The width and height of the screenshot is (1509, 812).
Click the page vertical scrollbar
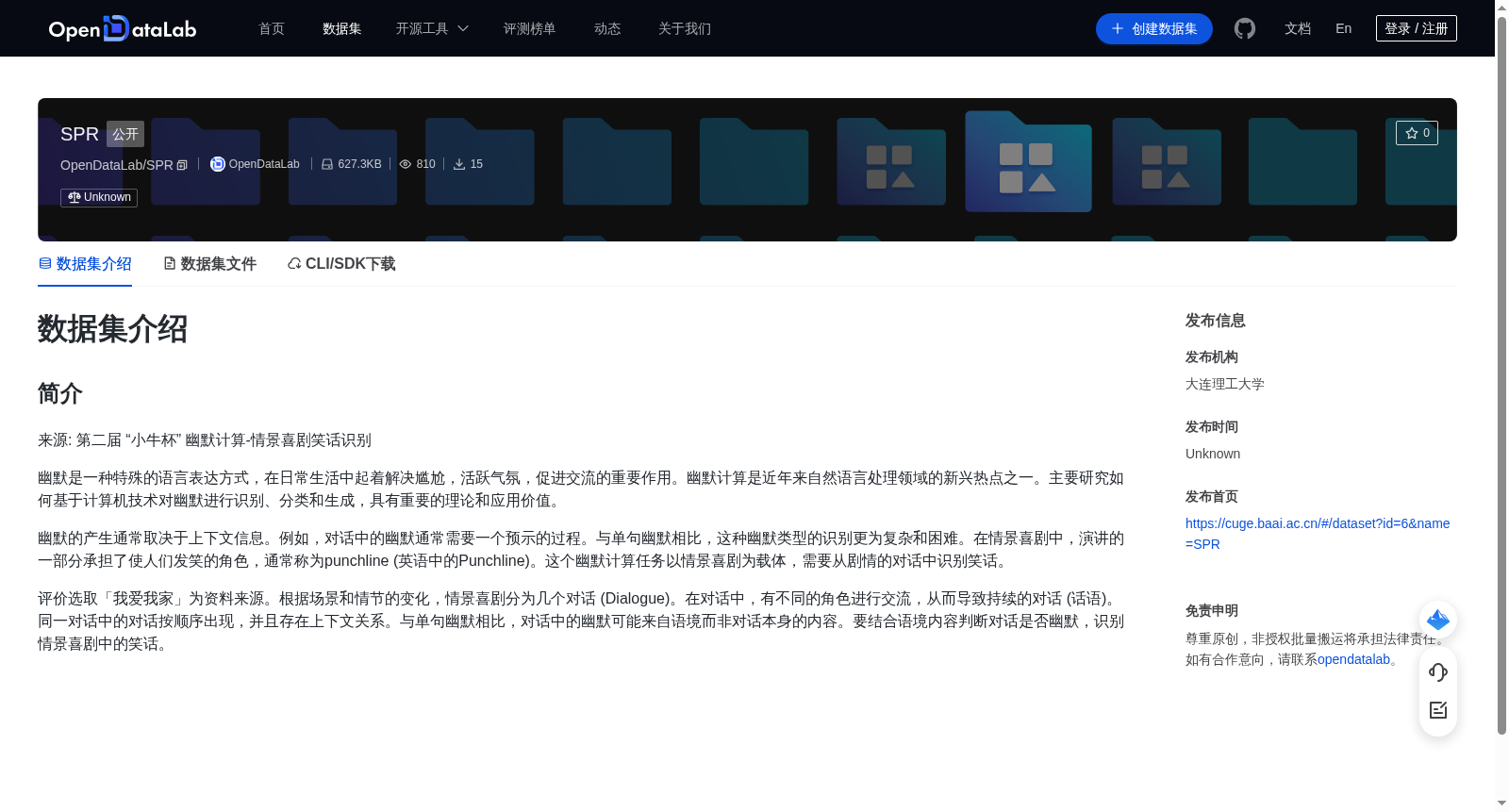1501,377
